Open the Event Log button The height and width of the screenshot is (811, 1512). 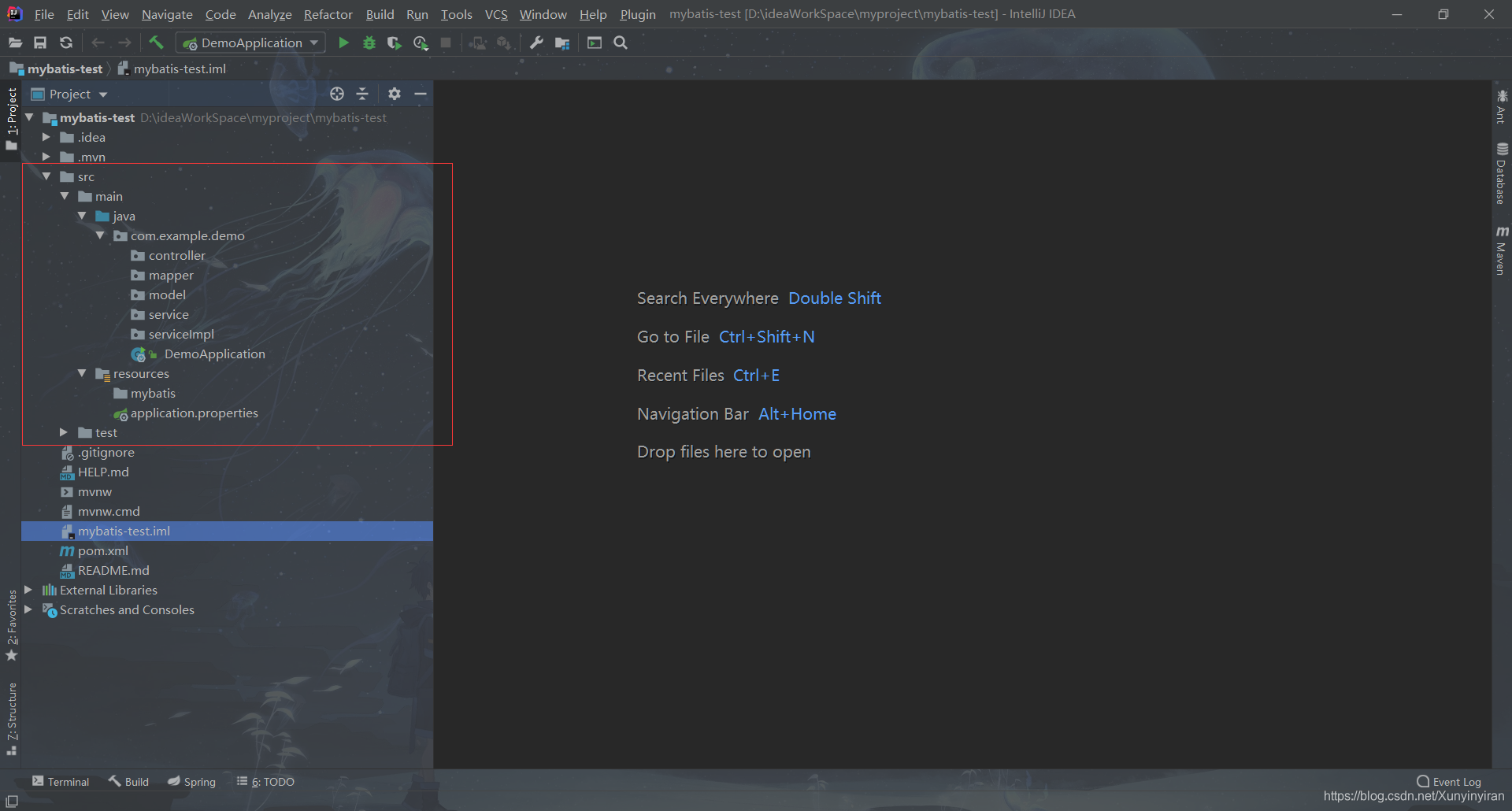pos(1449,782)
